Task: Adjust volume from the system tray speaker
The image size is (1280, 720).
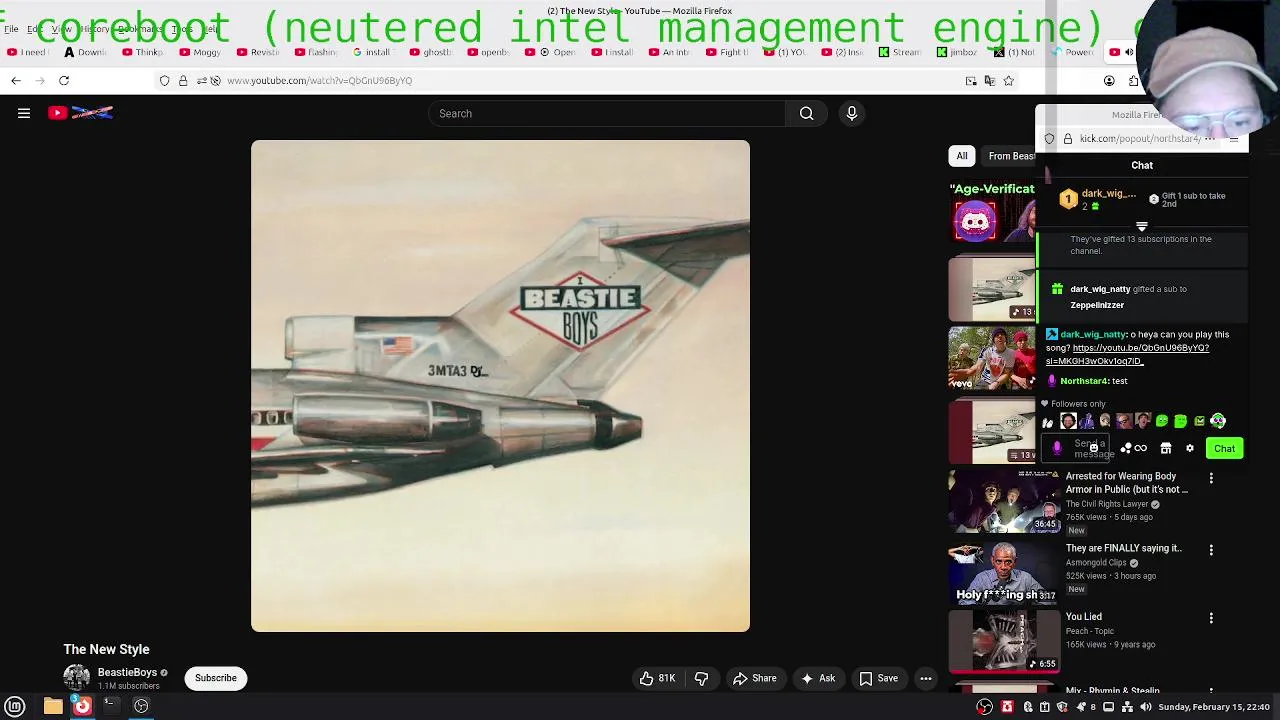Action: (x=1146, y=707)
